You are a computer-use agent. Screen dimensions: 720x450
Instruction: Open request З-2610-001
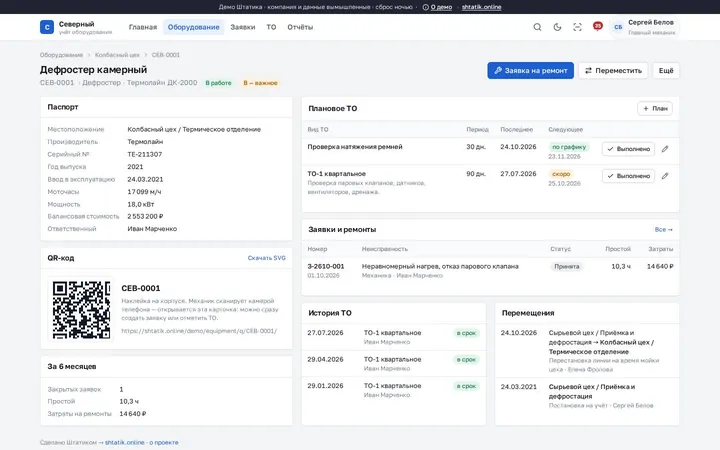326,266
